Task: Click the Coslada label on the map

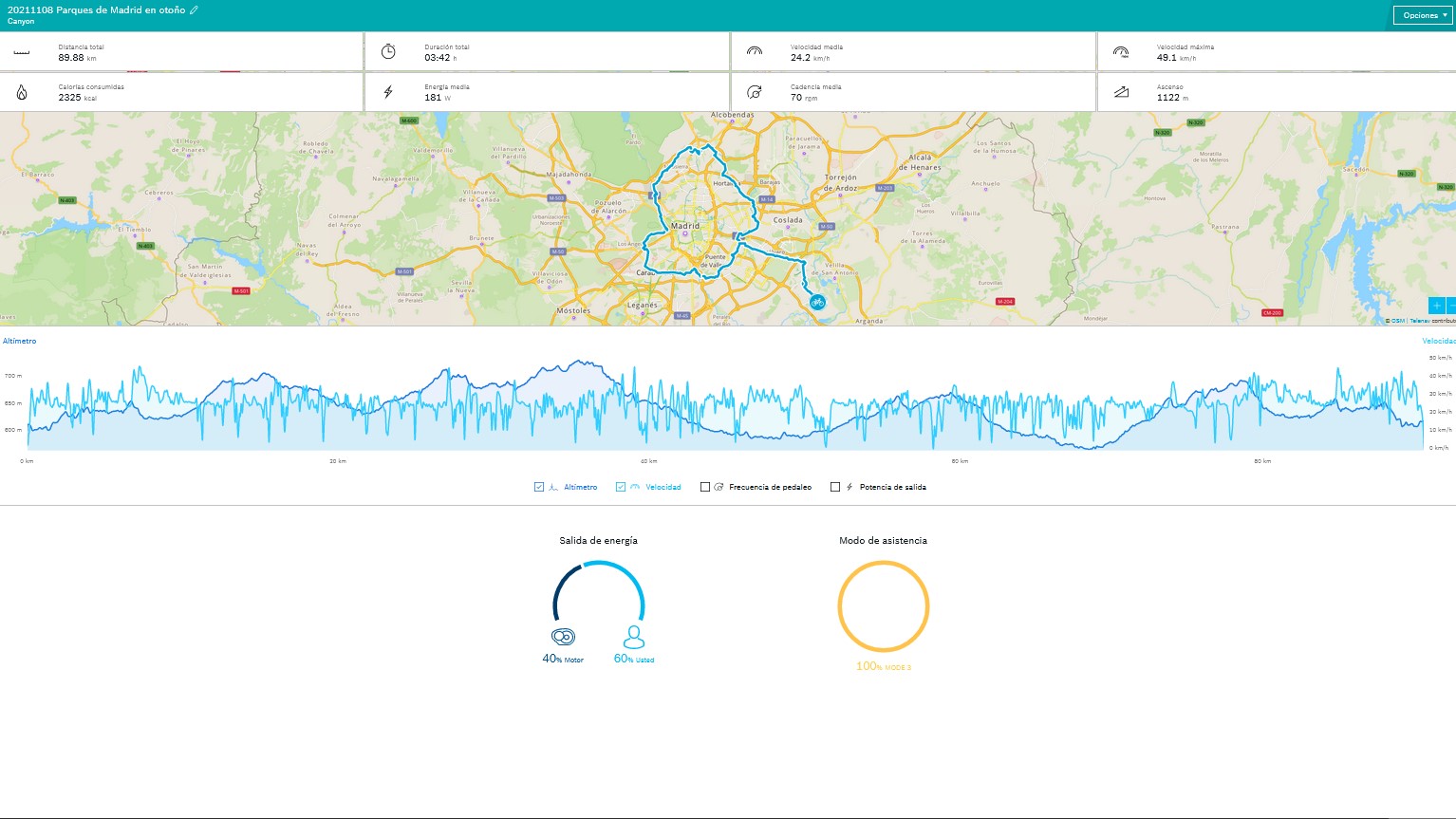Action: 788,219
